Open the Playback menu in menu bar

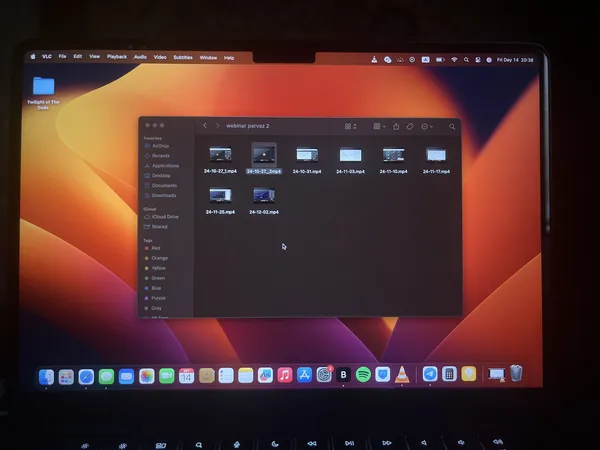(x=117, y=57)
